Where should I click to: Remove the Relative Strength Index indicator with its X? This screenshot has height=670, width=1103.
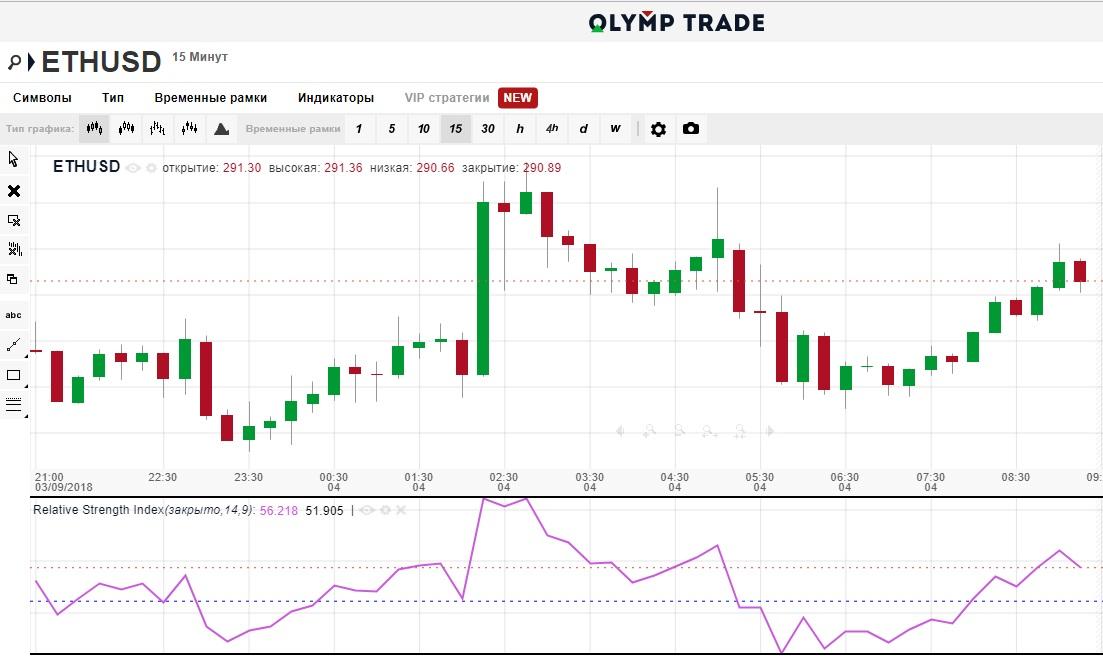(401, 510)
